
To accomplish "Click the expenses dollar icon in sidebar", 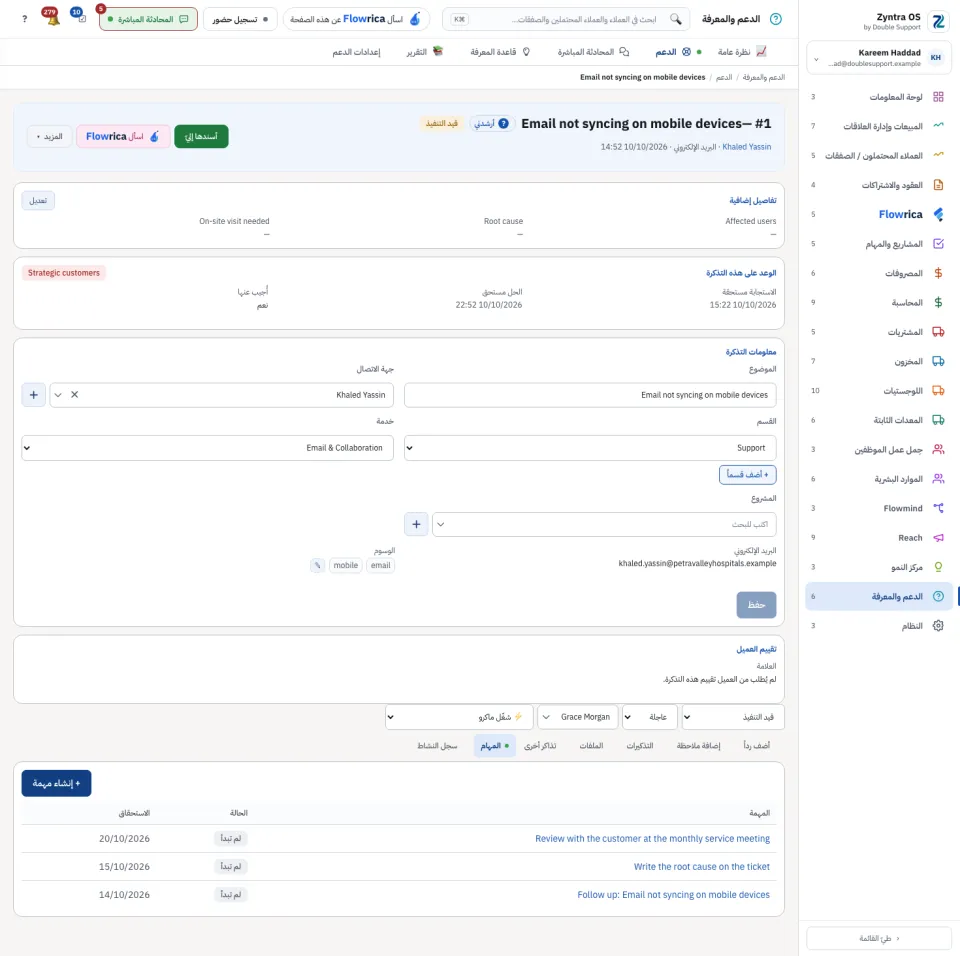I will point(938,273).
